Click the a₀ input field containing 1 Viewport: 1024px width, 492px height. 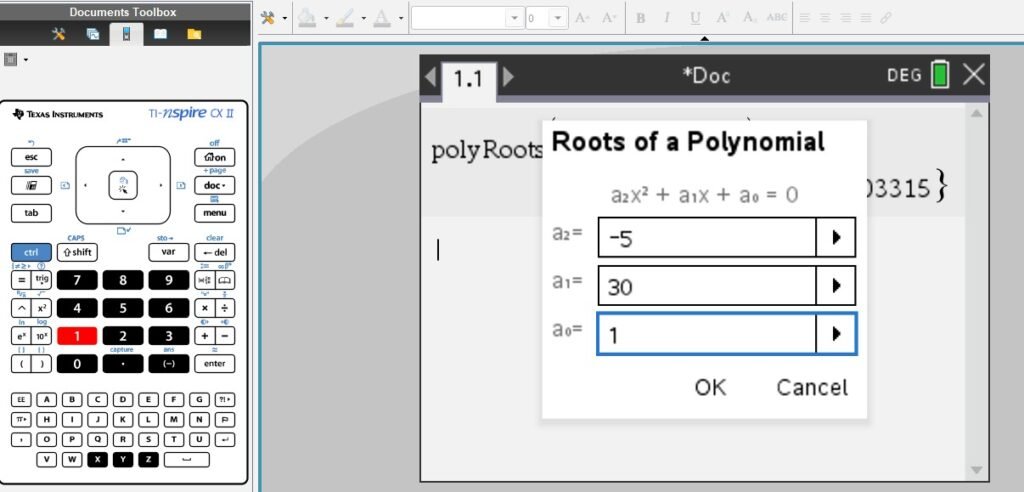(707, 334)
